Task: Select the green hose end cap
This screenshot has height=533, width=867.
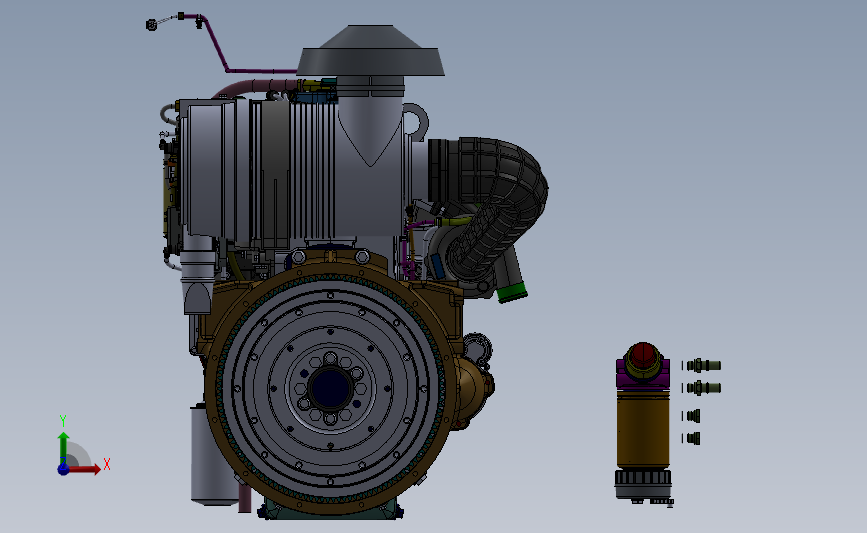Action: [511, 292]
